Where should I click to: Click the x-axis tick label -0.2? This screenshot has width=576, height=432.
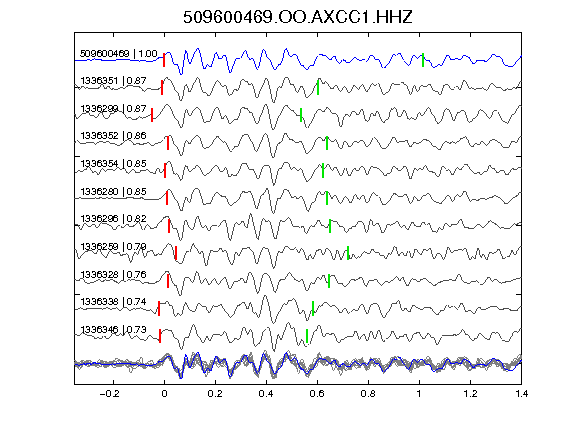pos(110,394)
